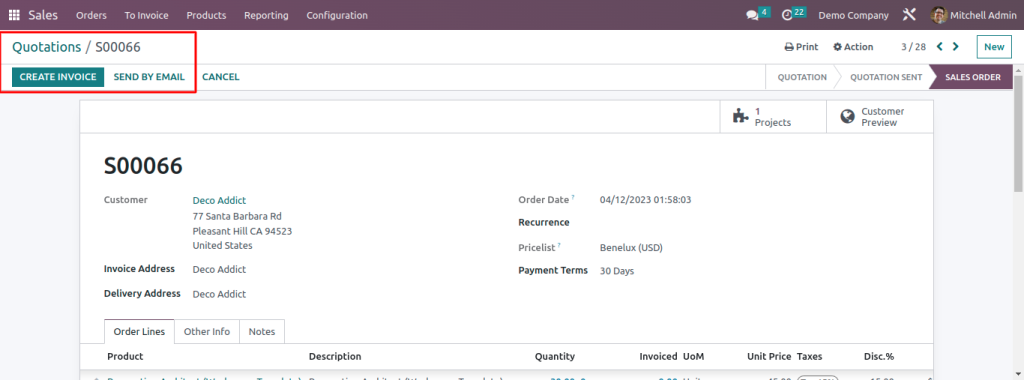Click Delivery Address Deco Addict value

(x=219, y=294)
